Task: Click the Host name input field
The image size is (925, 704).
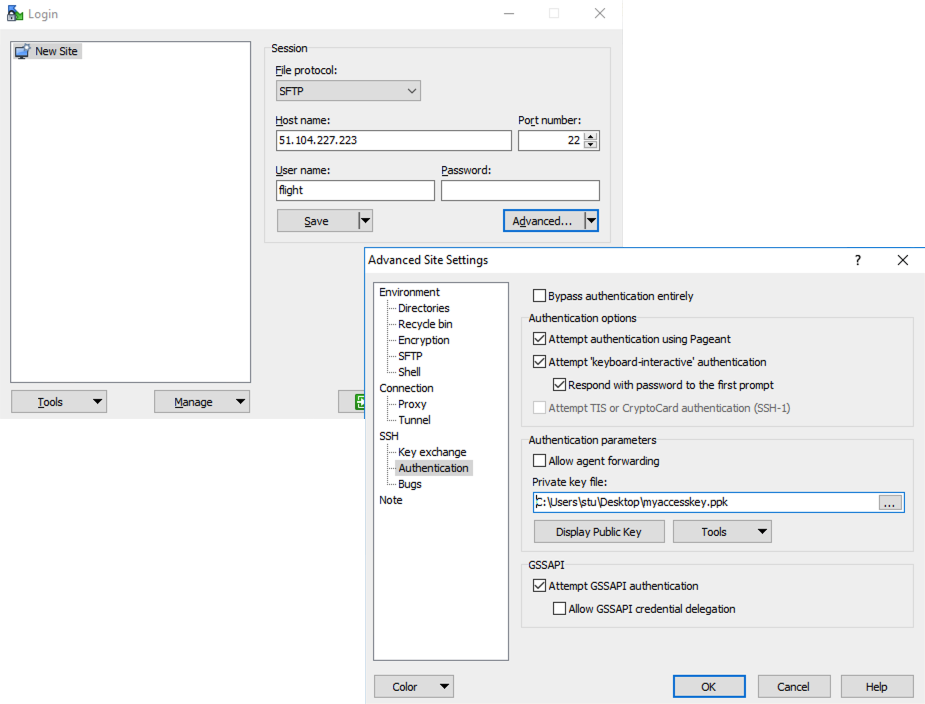Action: pos(393,141)
